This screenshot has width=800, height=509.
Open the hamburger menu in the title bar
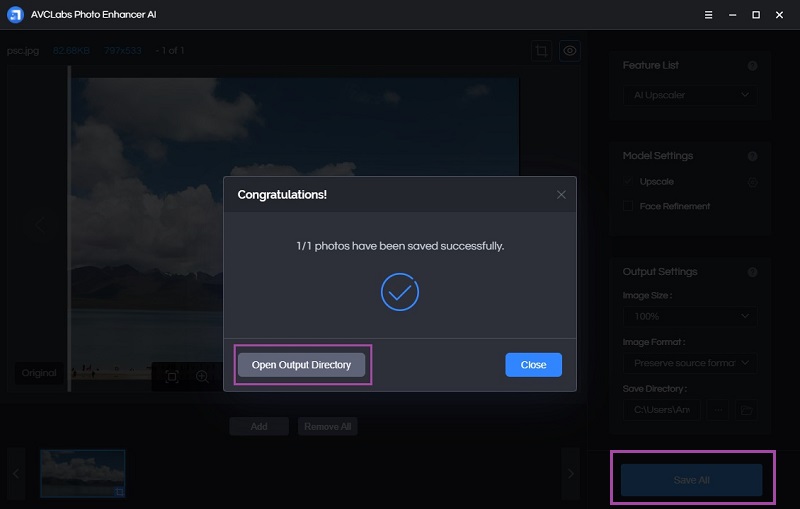click(708, 15)
